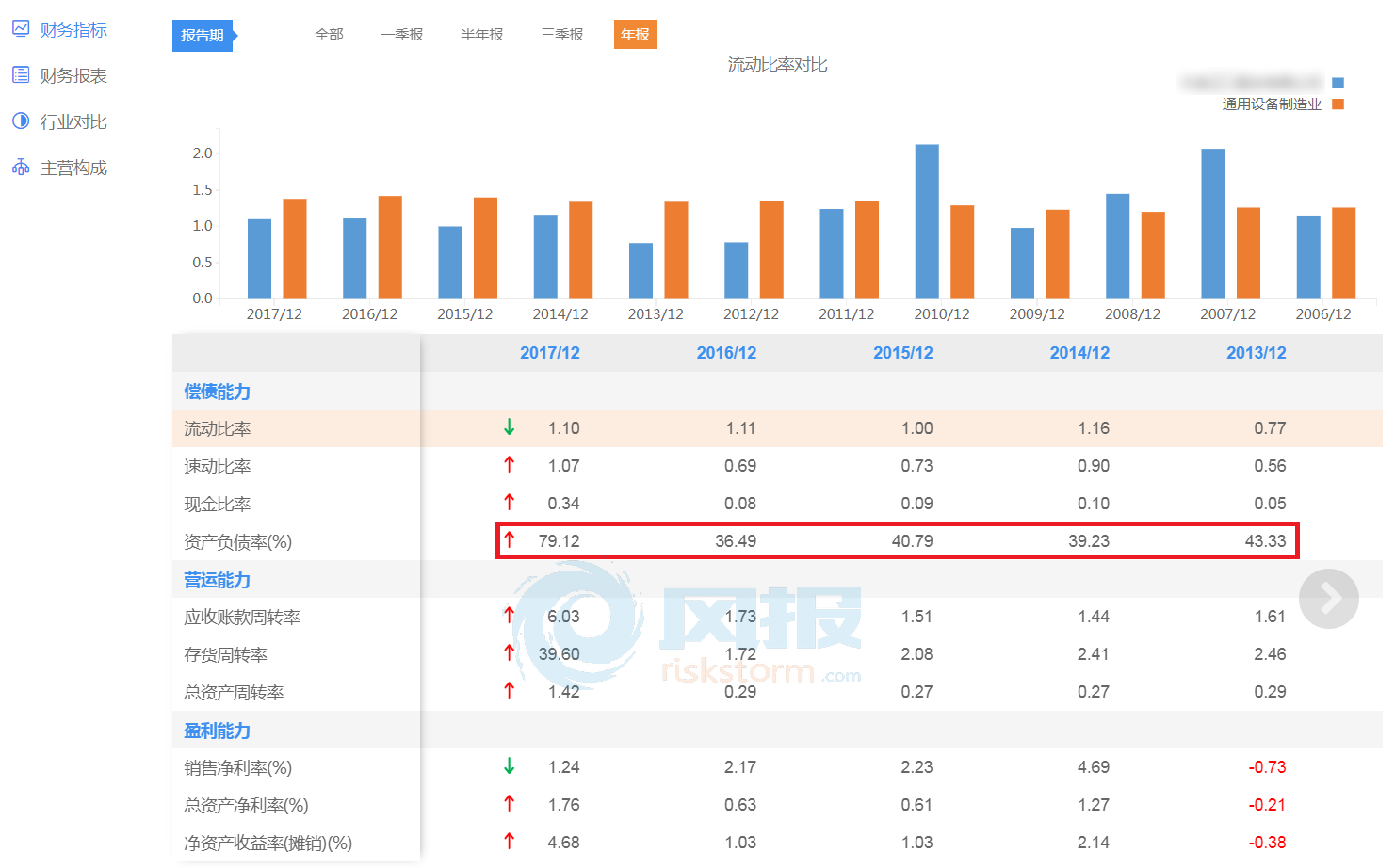Select the 年报 annual report tab
The height and width of the screenshot is (868, 1395).
tap(635, 35)
